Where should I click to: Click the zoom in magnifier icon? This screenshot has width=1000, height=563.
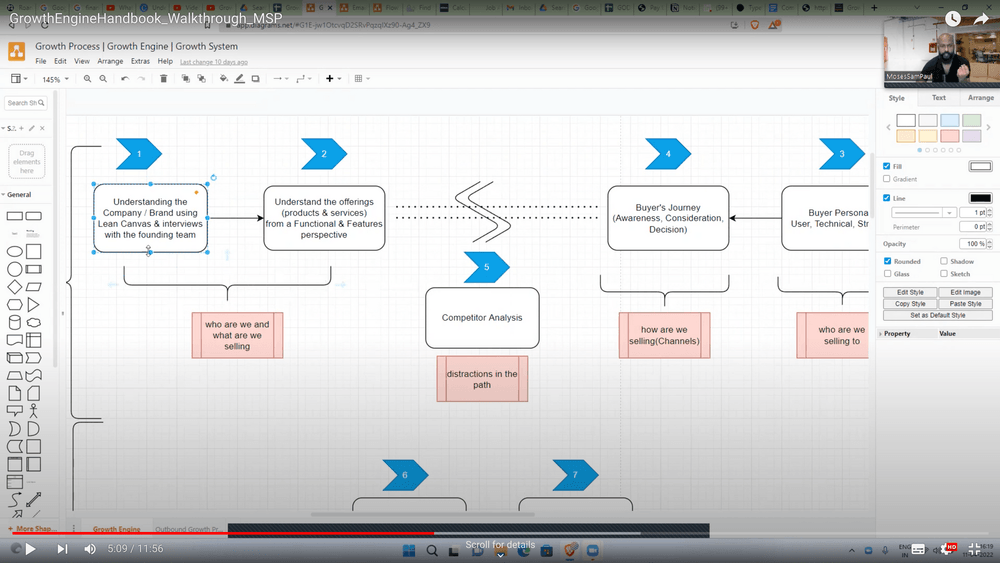click(x=88, y=79)
